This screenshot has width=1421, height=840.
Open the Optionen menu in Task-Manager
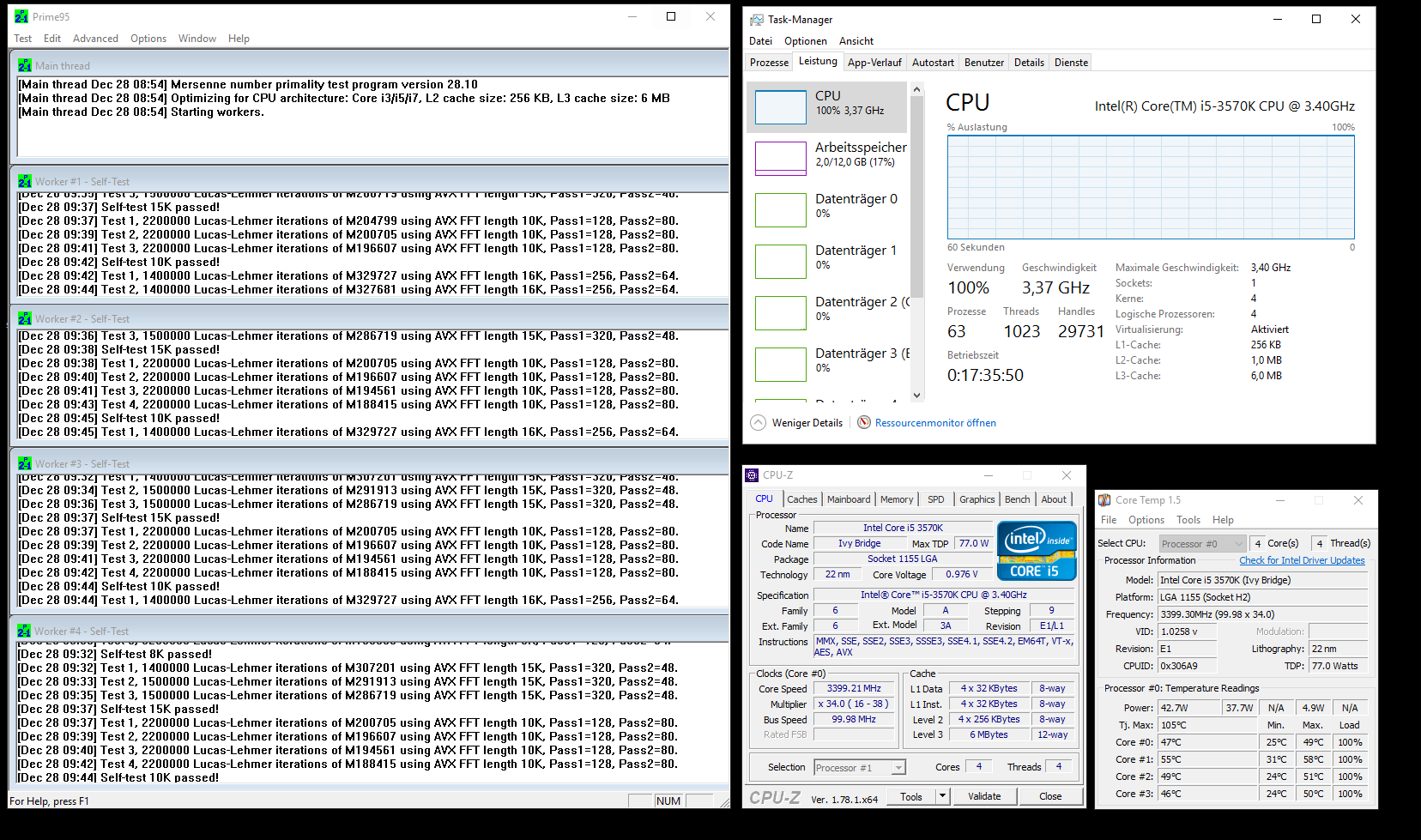[806, 41]
